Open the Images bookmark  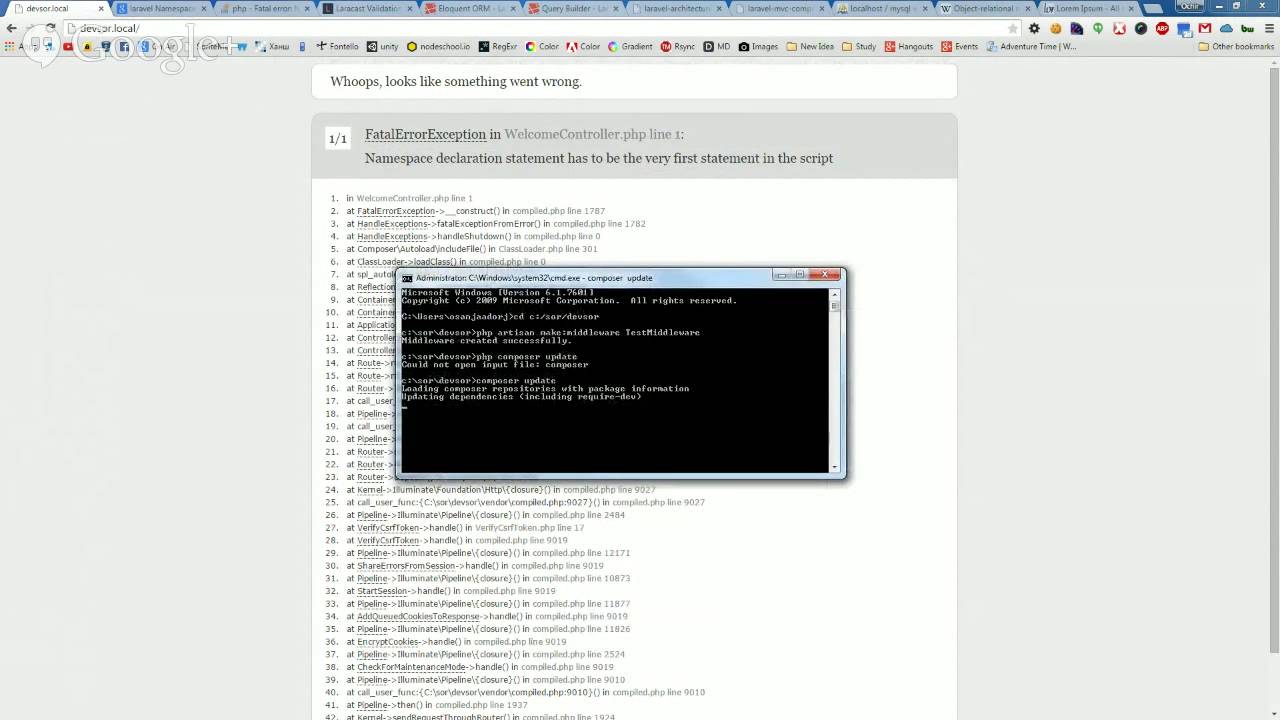click(x=758, y=46)
